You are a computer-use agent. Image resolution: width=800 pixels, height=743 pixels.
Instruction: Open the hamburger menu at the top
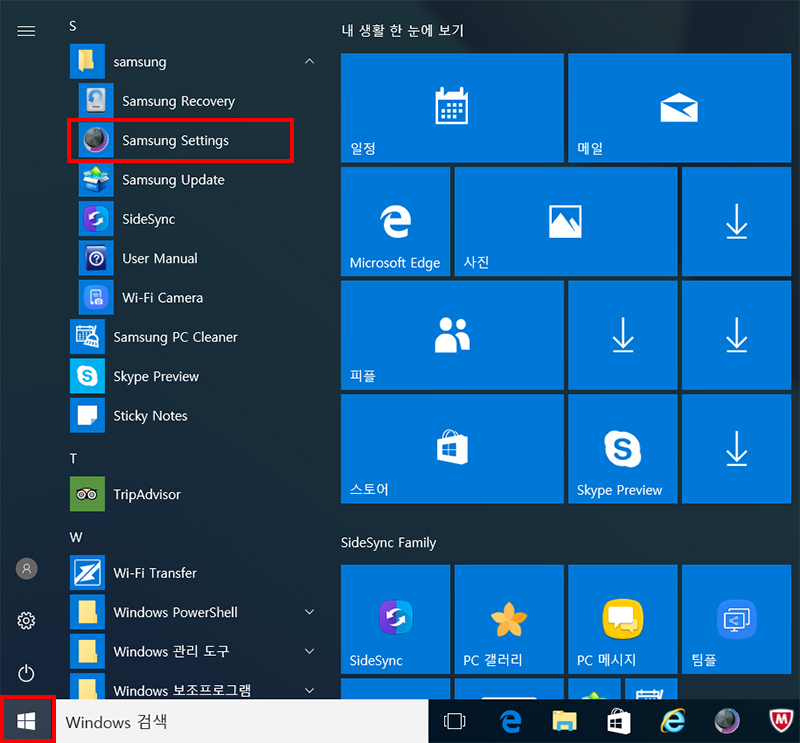click(26, 31)
